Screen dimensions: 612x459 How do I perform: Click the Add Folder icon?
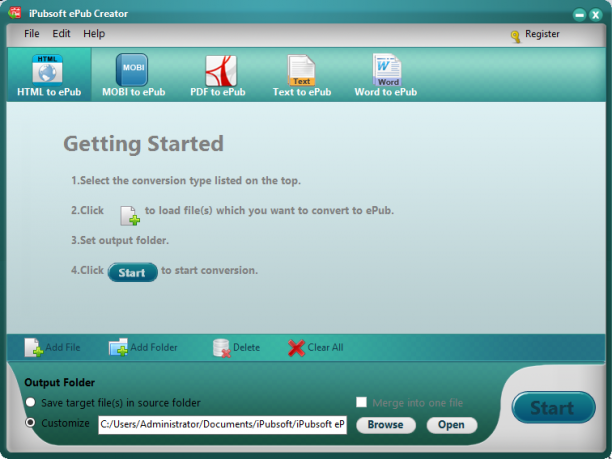click(x=118, y=347)
